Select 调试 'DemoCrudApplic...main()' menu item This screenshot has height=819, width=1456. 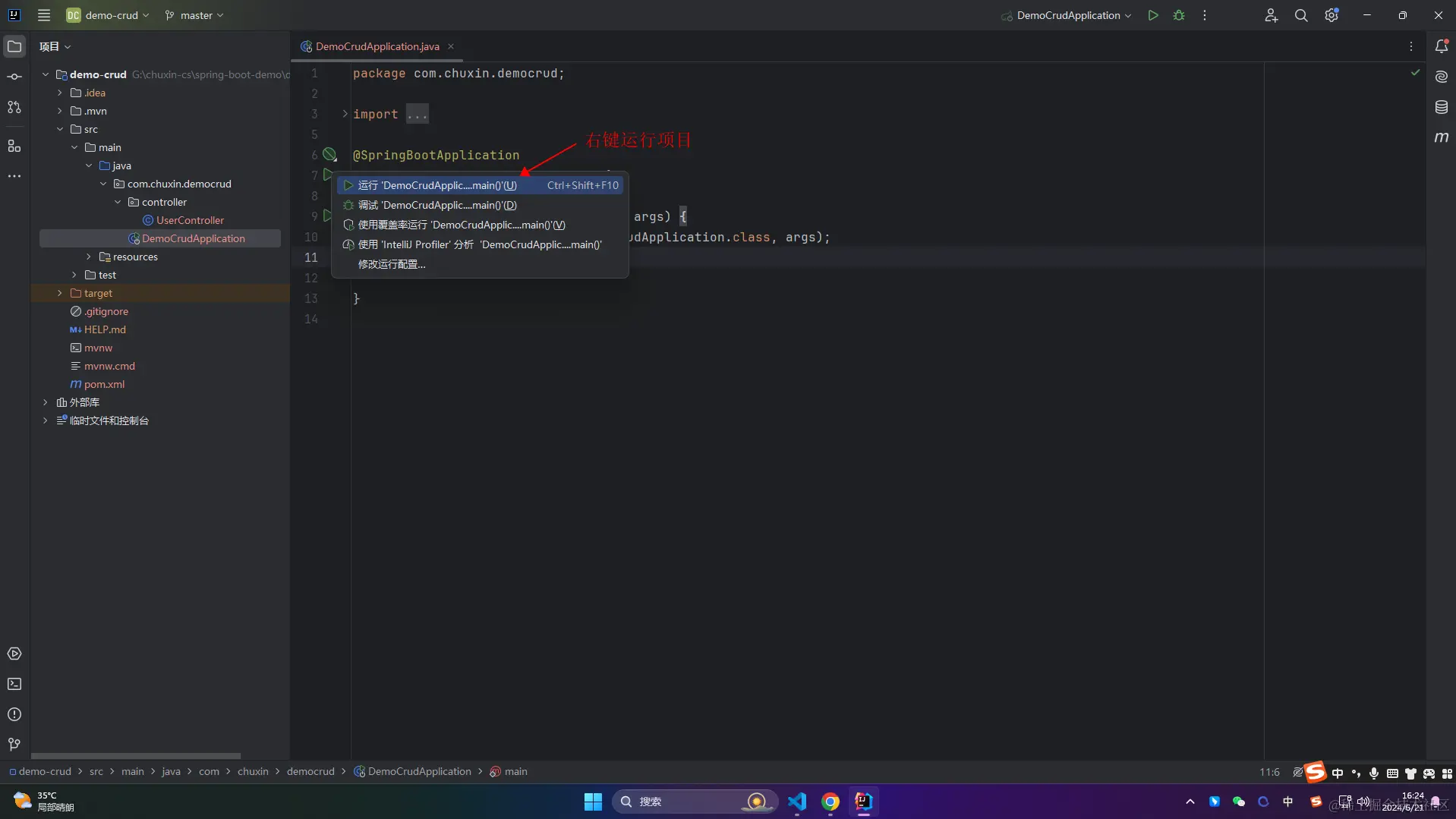(480, 205)
